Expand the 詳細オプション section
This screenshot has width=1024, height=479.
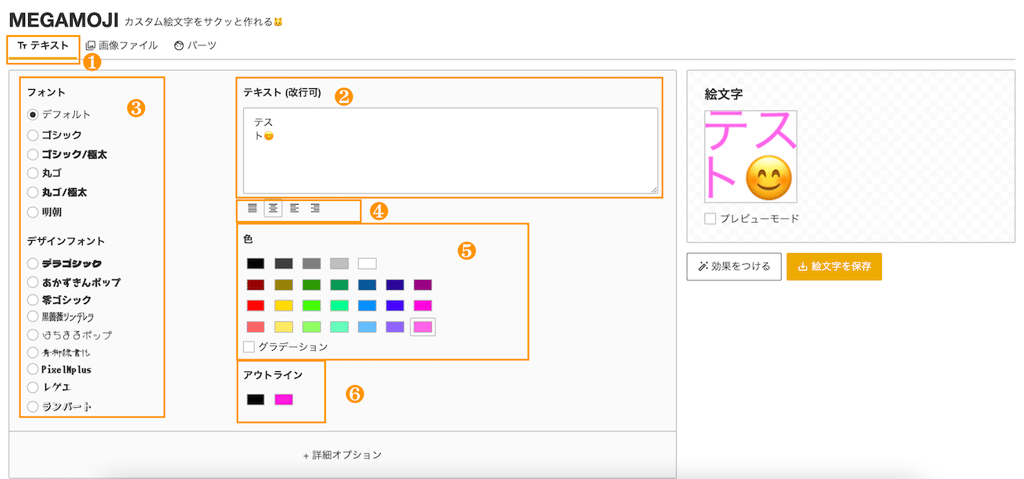coord(342,455)
